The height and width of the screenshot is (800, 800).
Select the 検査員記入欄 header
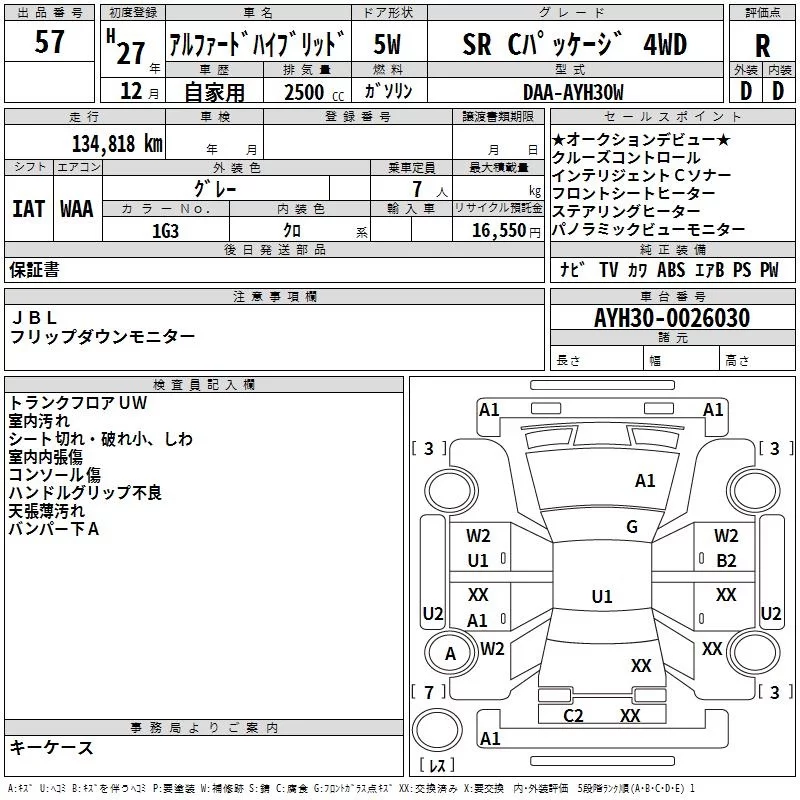coord(204,385)
